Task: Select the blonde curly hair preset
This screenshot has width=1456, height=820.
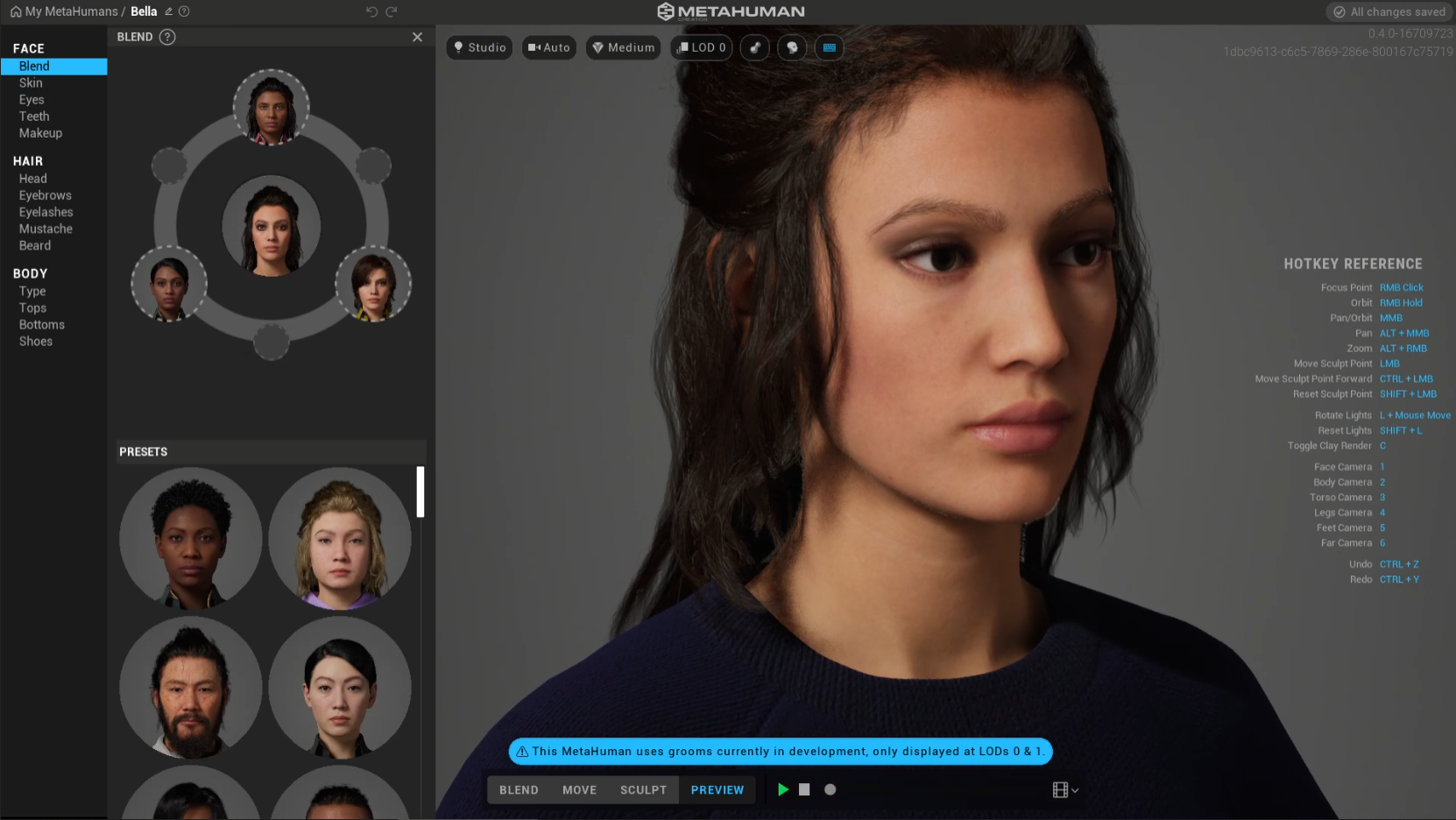Action: coord(340,538)
